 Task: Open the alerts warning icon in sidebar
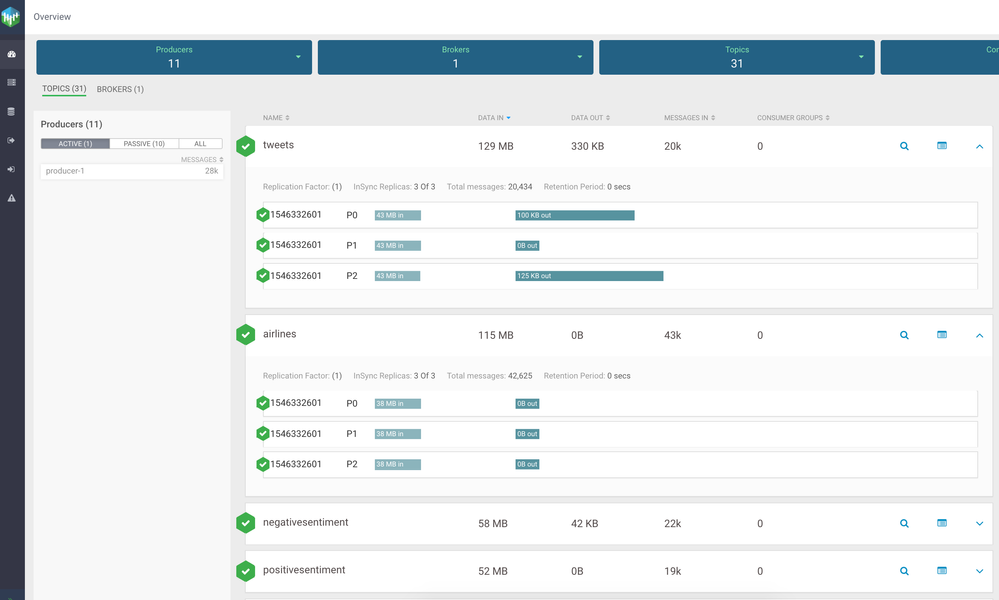pyautogui.click(x=12, y=198)
